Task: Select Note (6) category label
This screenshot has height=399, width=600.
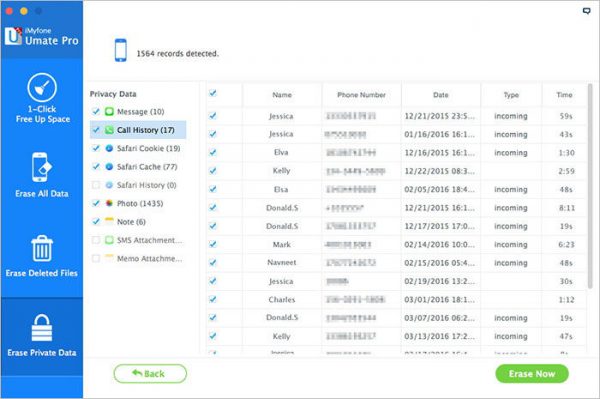Action: click(131, 222)
